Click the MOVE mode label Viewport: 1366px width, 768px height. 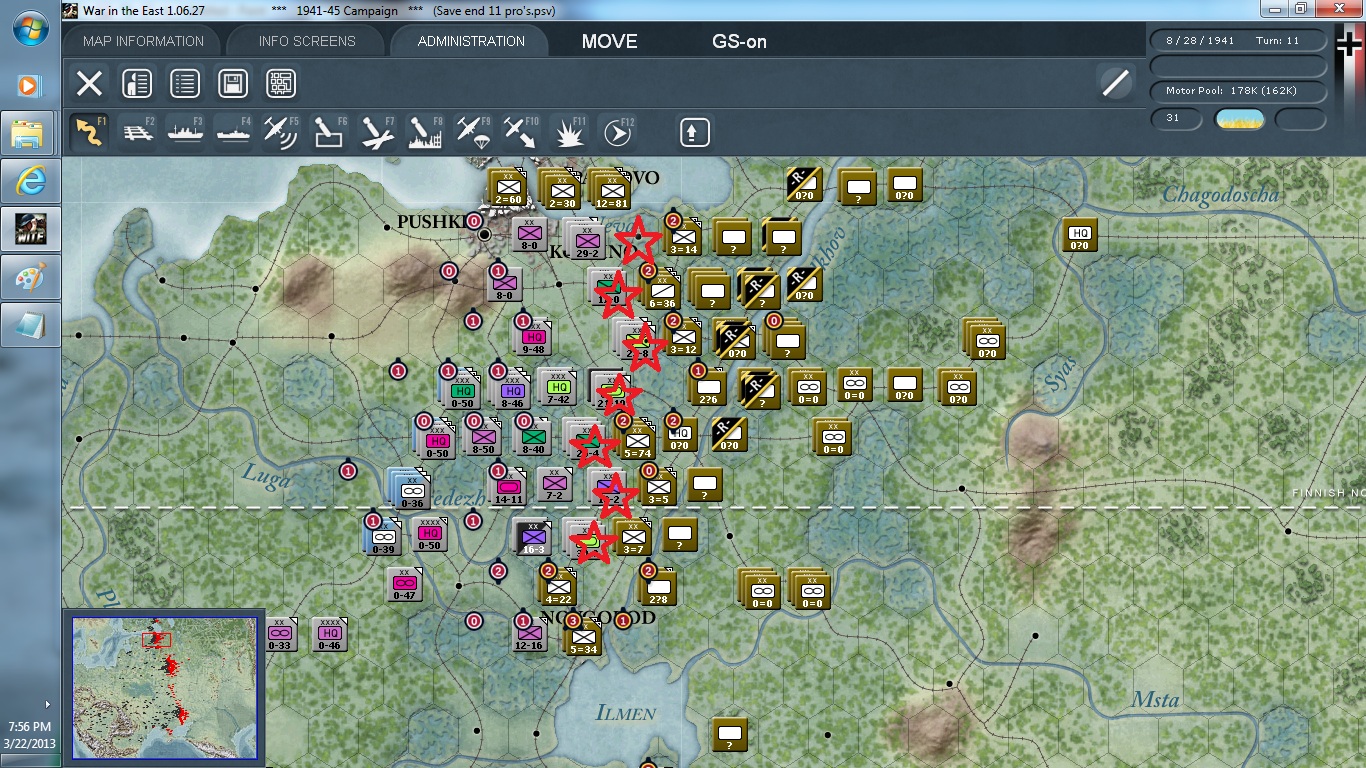609,42
